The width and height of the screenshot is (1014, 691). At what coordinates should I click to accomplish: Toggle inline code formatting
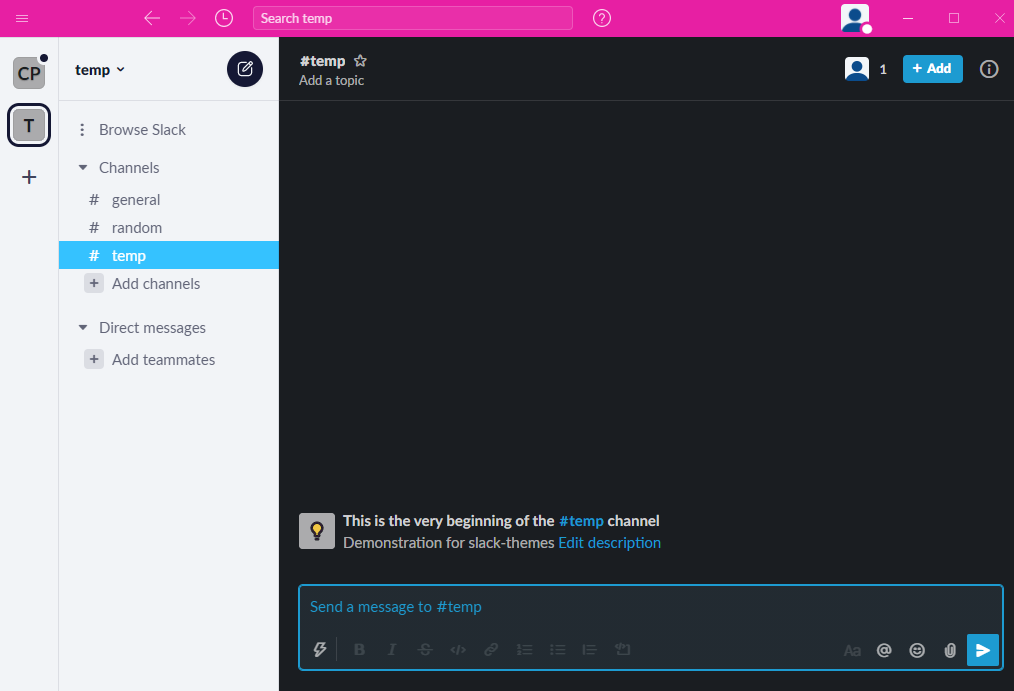point(458,650)
